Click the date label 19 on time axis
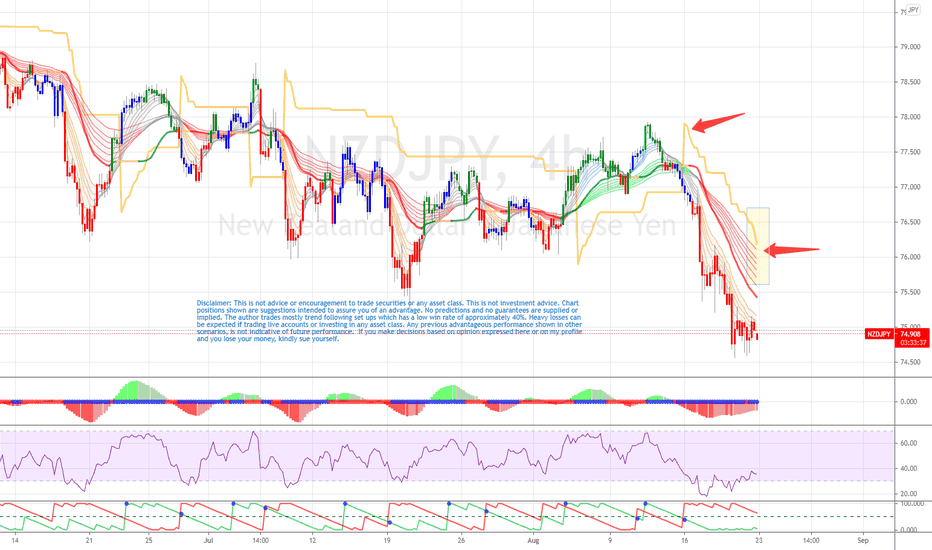Image resolution: width=932 pixels, height=550 pixels. pos(387,540)
